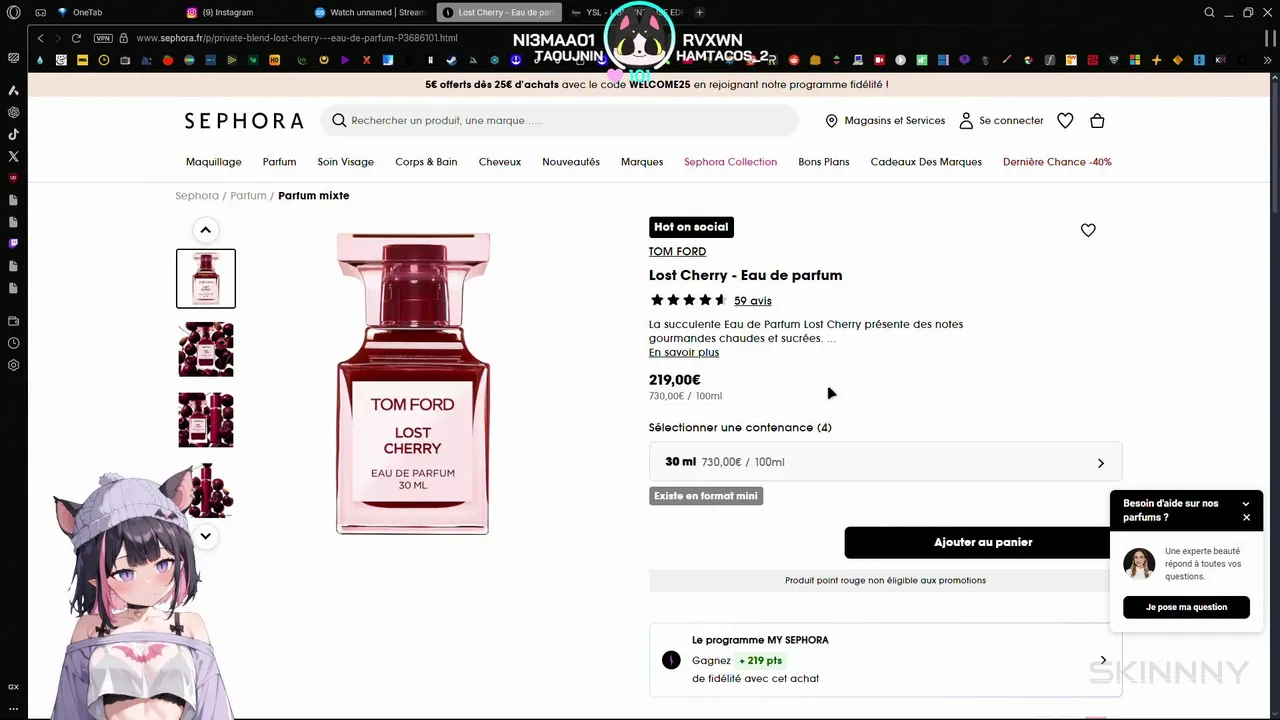Collapse the 'Besoin d'aide' chat widget chevron

click(x=1246, y=504)
